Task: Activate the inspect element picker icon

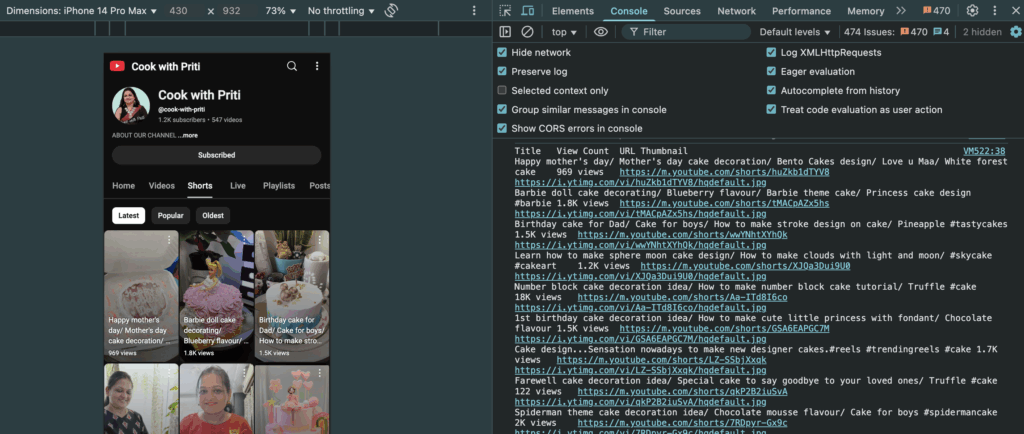Action: click(505, 10)
